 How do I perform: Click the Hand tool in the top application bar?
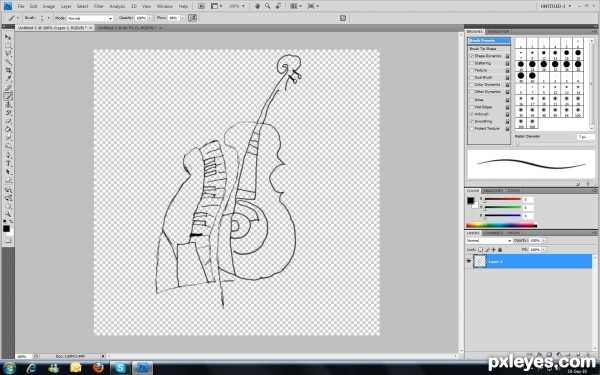tap(258, 6)
